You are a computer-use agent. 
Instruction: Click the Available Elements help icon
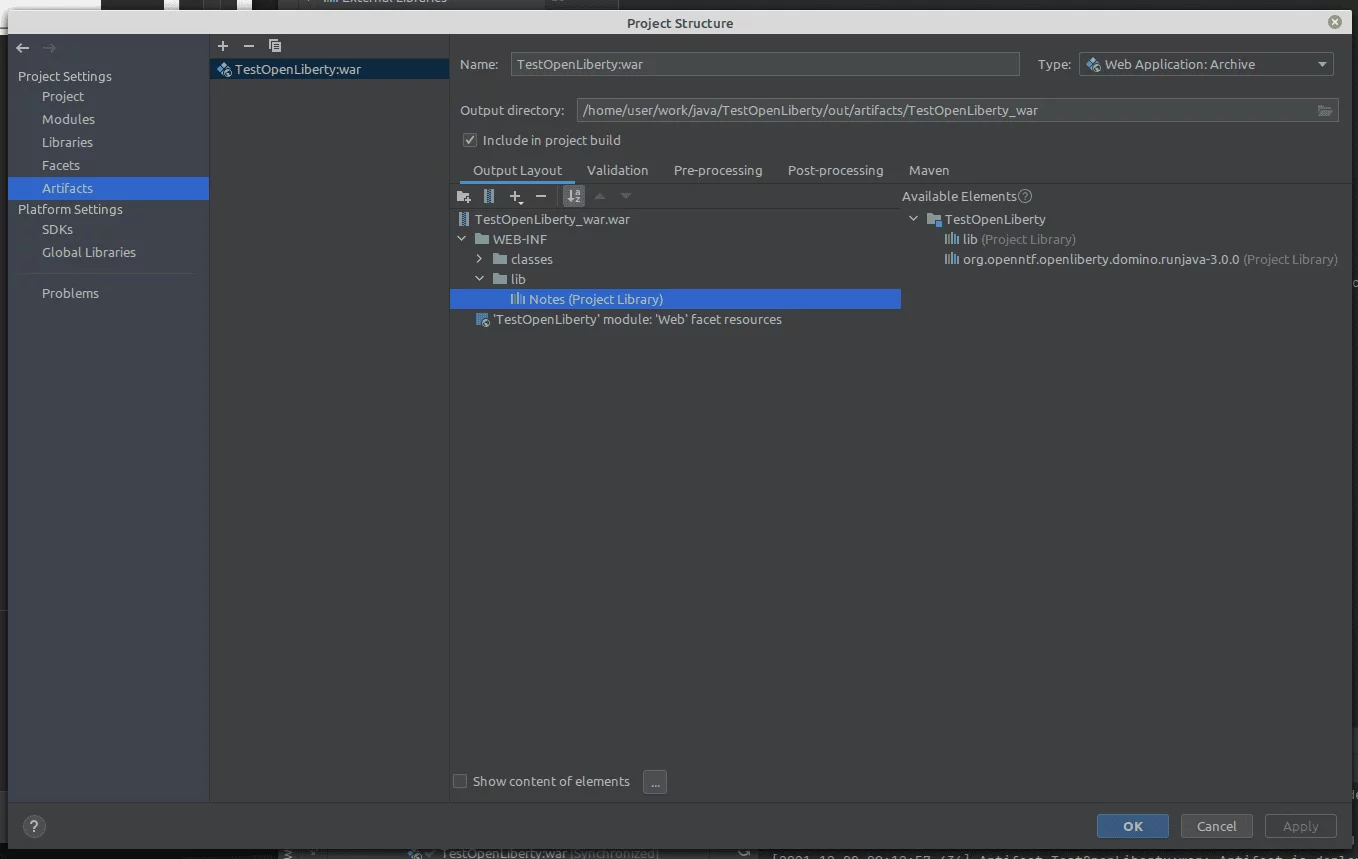[1025, 197]
